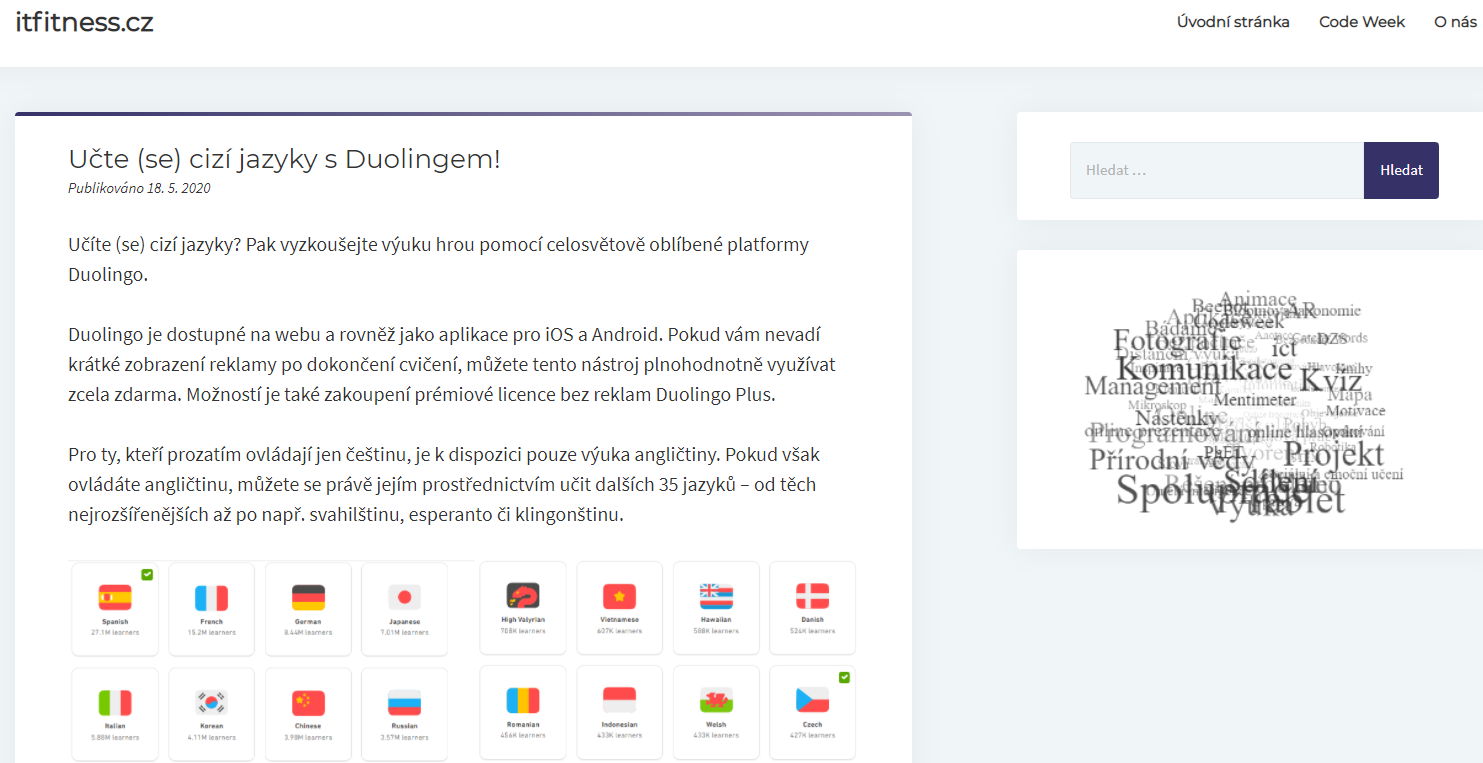Click the Korean flag icon

pos(211,703)
